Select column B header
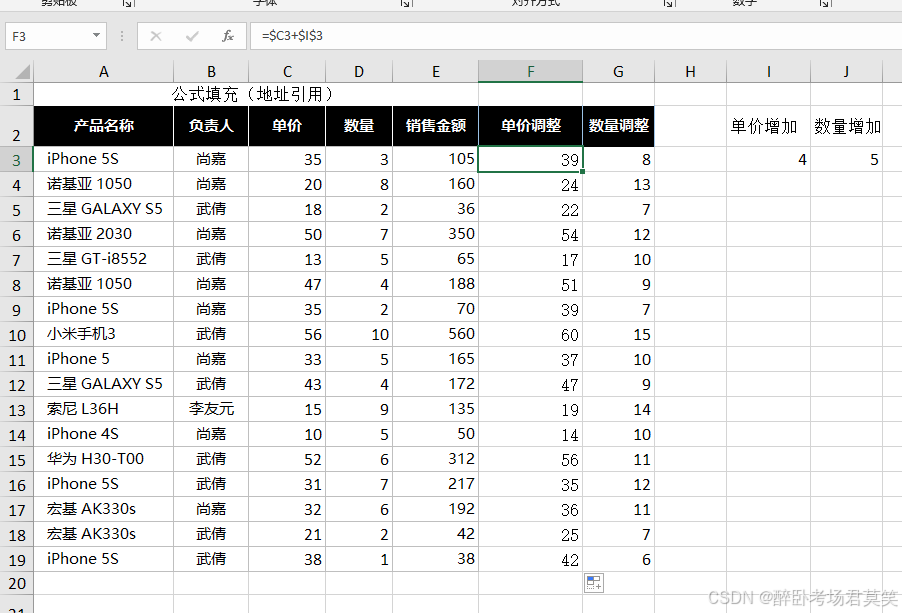Viewport: 902px width, 613px height. coord(211,71)
